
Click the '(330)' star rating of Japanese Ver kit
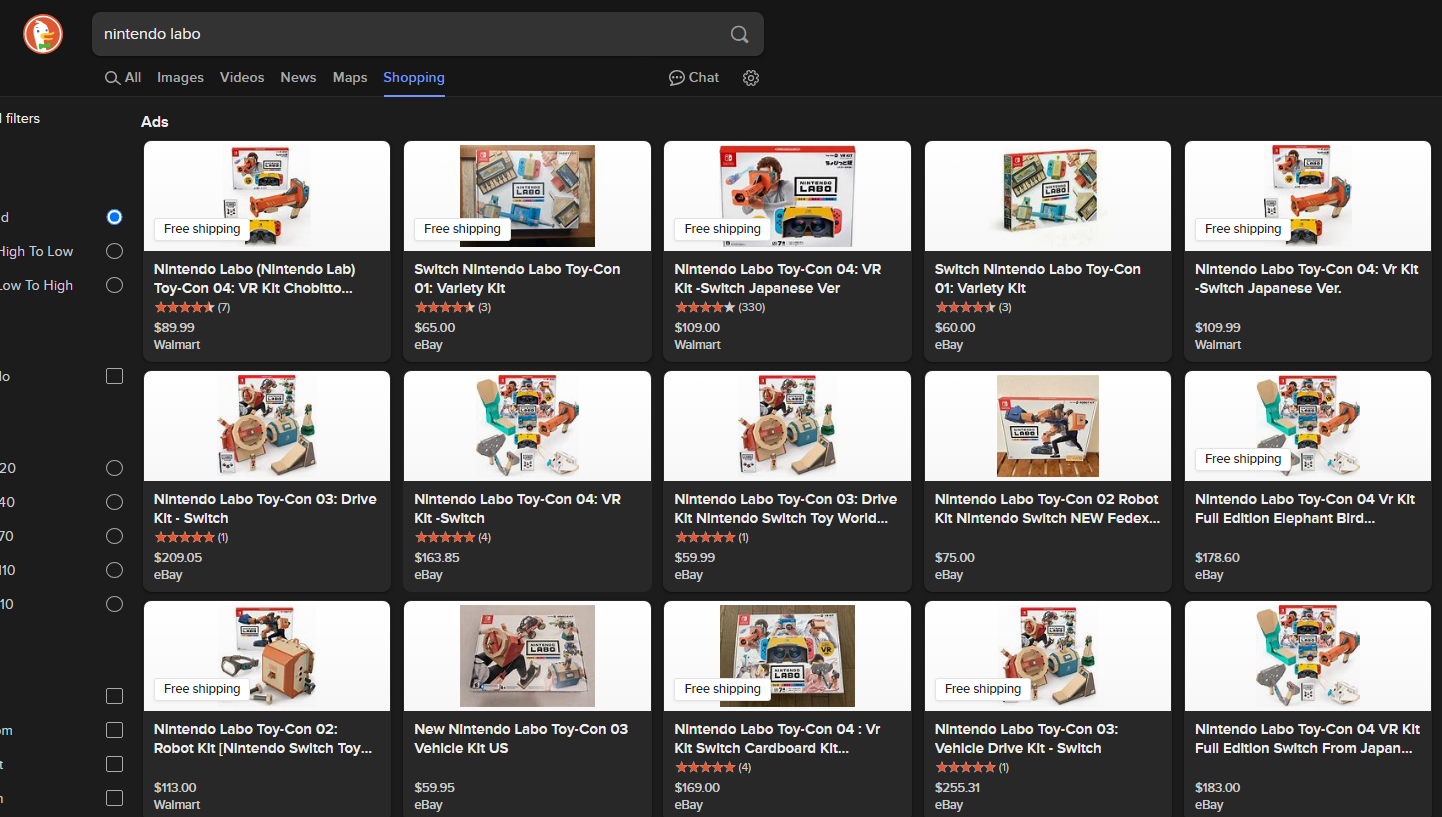tap(720, 307)
